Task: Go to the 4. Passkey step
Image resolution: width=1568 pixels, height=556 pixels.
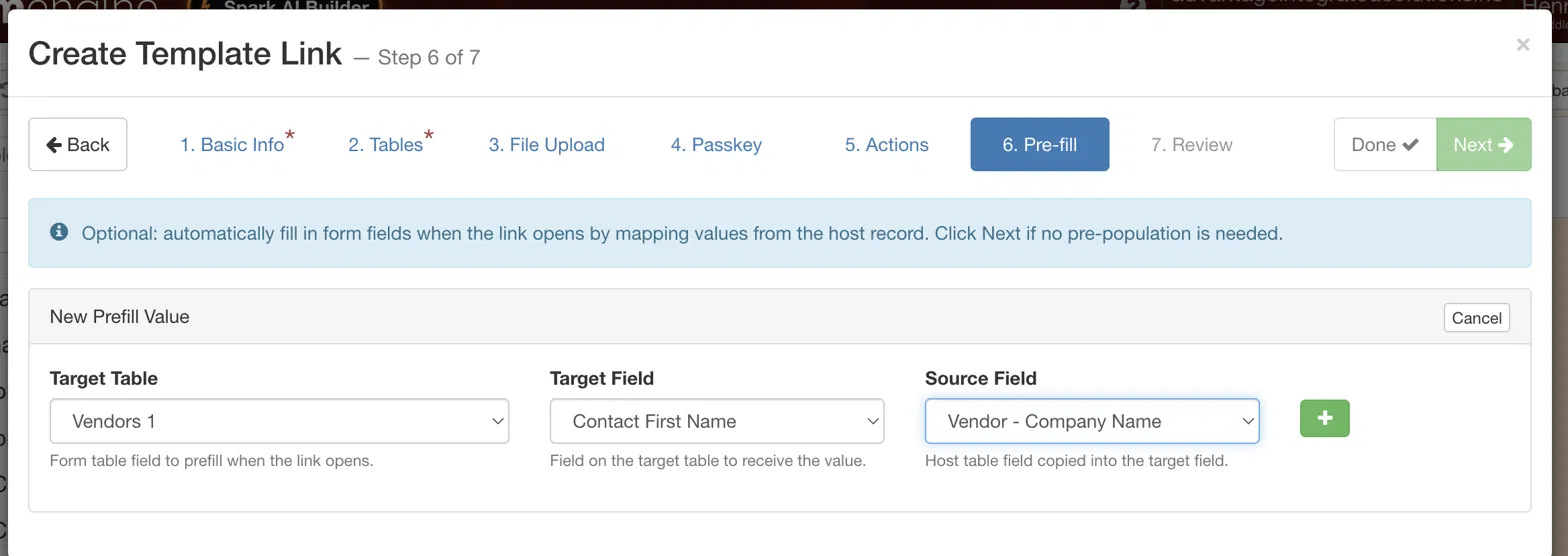Action: pos(716,144)
